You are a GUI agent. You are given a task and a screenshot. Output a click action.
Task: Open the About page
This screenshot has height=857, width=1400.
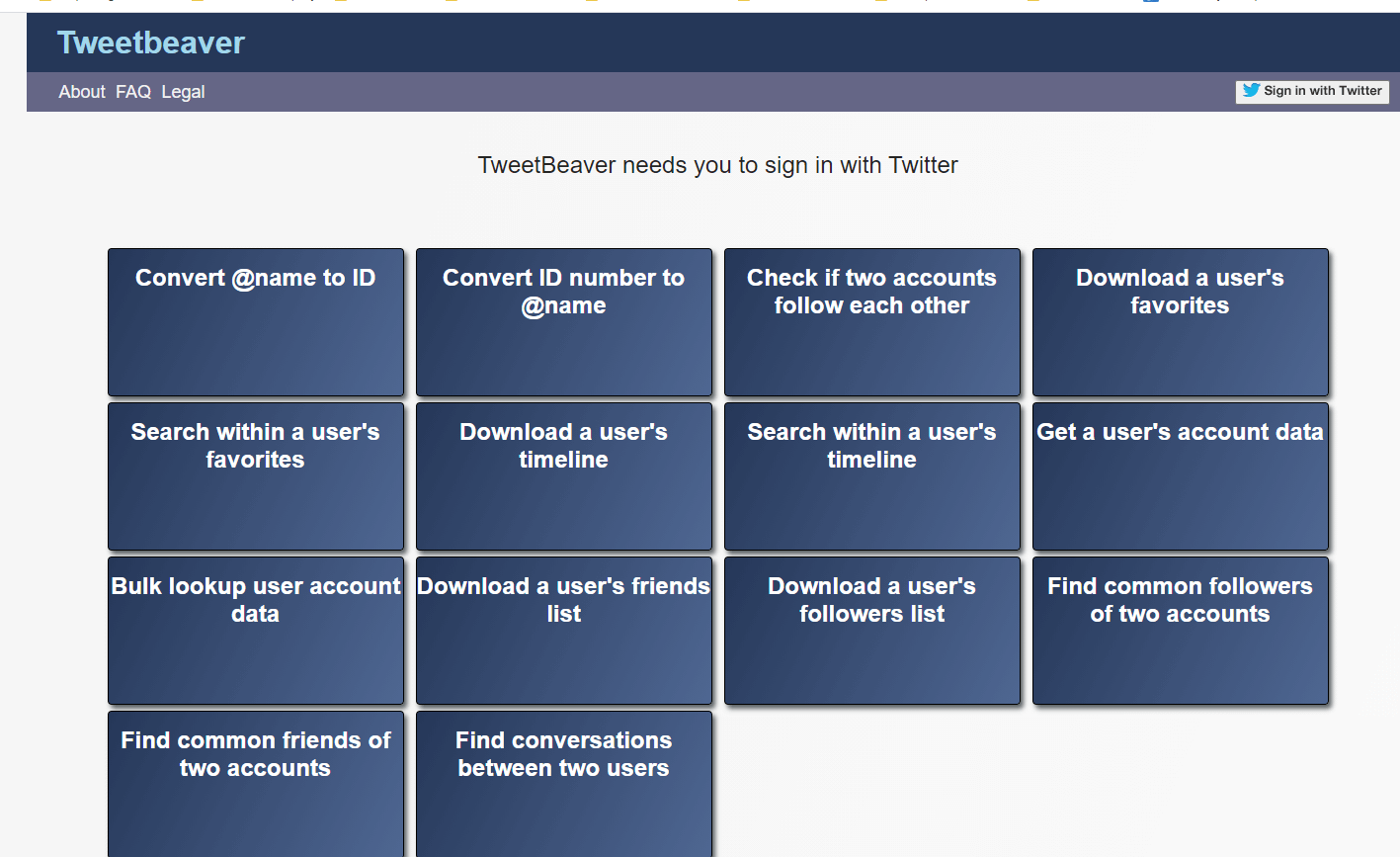point(82,92)
